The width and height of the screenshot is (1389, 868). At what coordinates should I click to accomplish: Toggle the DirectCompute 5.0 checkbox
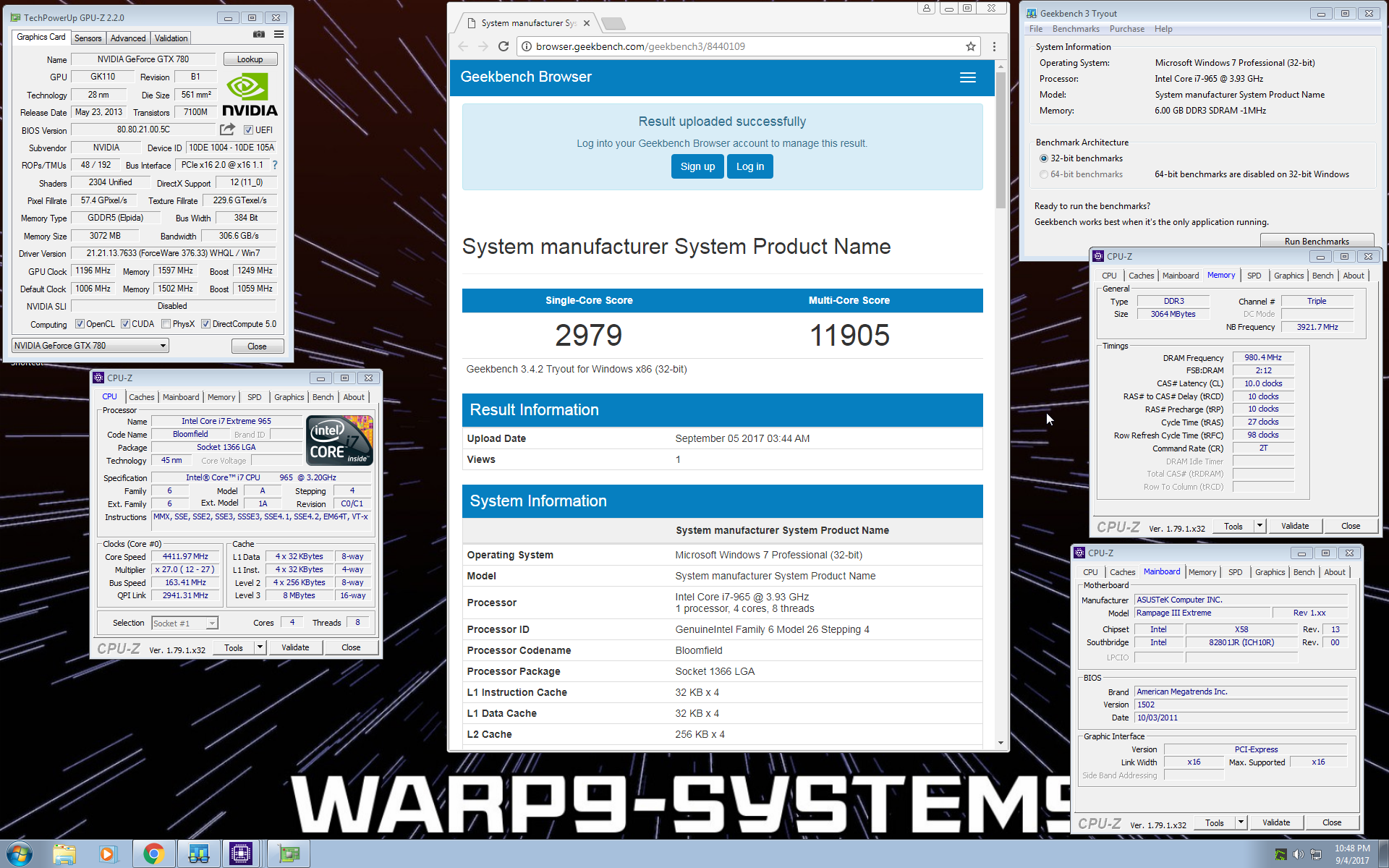pos(205,324)
